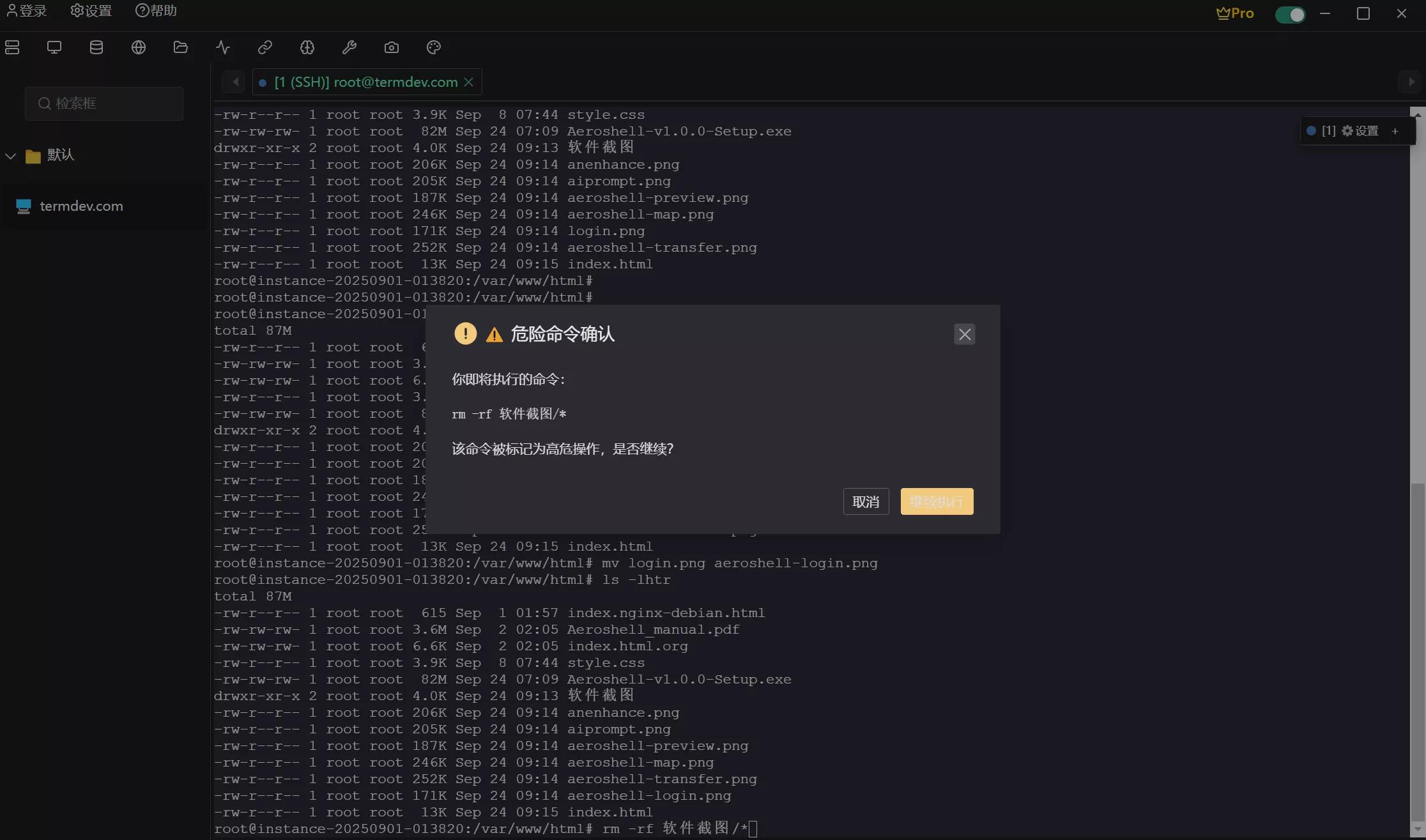The width and height of the screenshot is (1426, 840).
Task: Open the globe network toolbar icon
Action: [139, 47]
